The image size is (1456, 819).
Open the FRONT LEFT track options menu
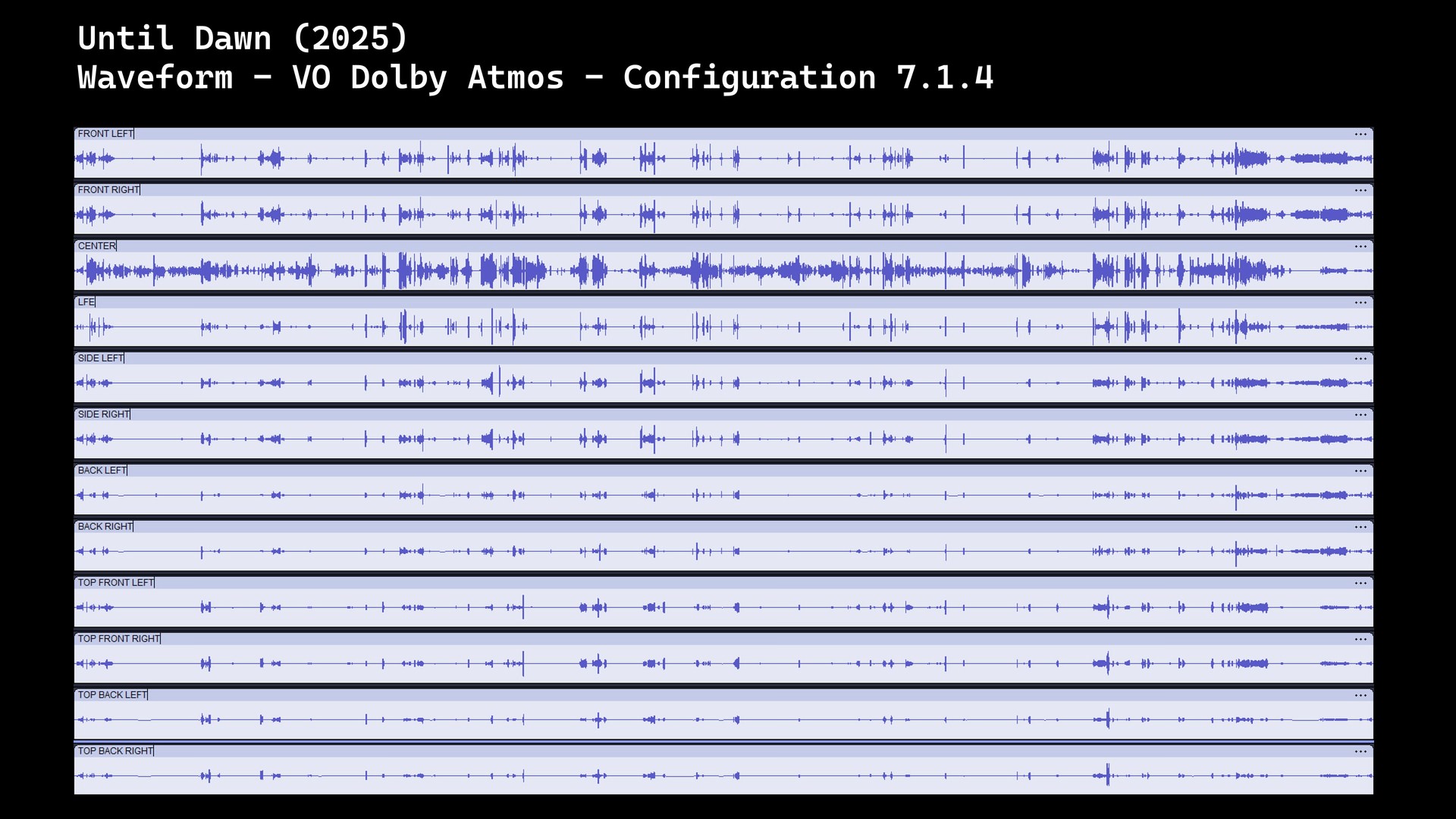click(1360, 134)
